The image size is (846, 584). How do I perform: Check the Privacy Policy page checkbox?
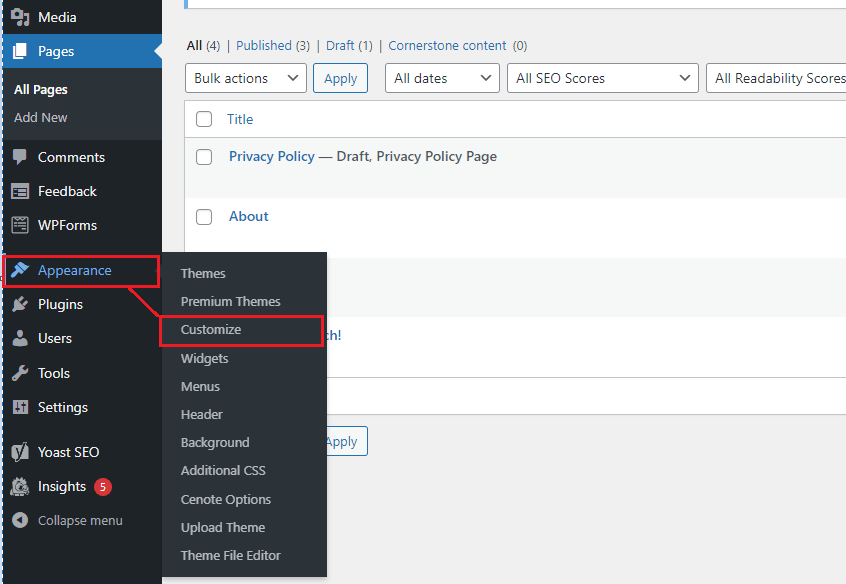point(204,157)
